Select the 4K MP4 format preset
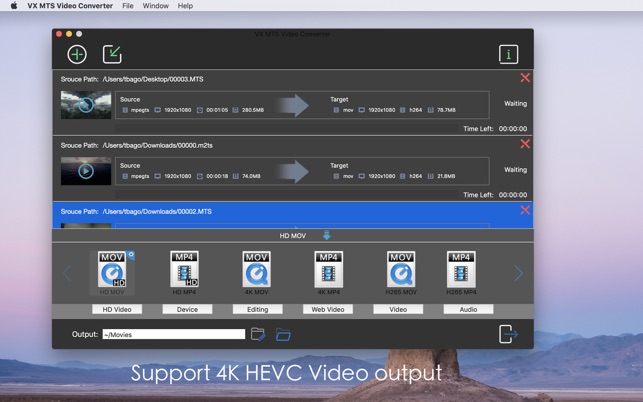This screenshot has height=402, width=643. pos(328,273)
